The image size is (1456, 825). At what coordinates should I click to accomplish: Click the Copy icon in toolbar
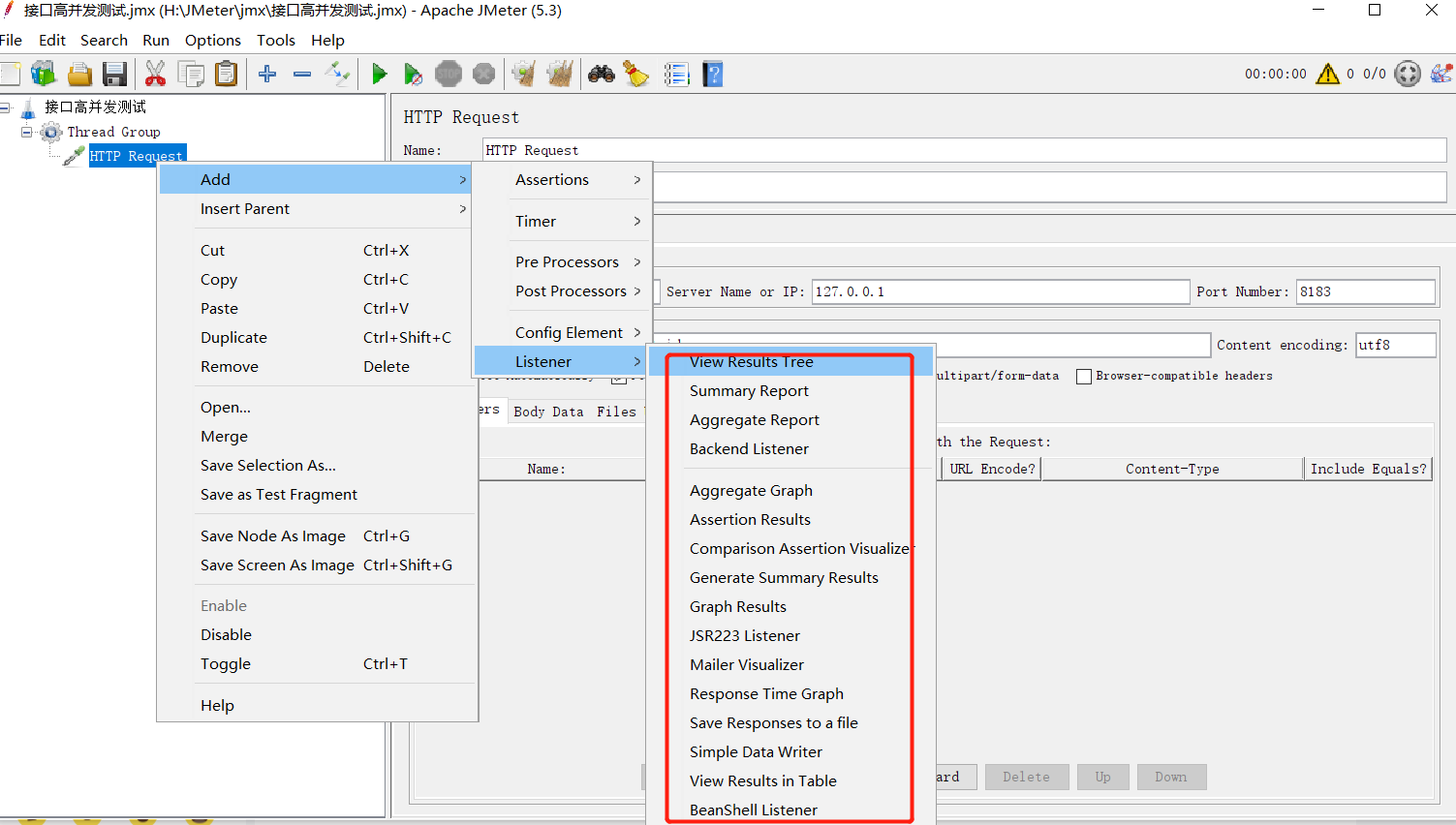pos(191,74)
